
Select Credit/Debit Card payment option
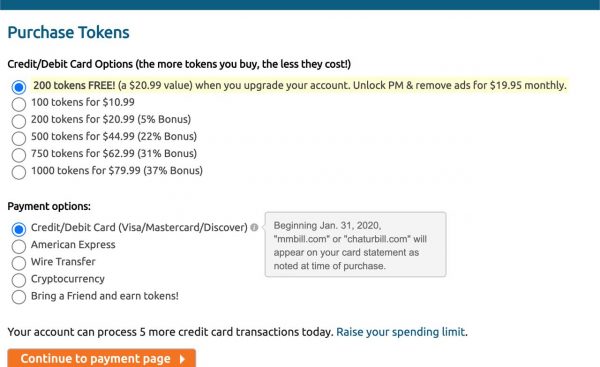[19, 229]
